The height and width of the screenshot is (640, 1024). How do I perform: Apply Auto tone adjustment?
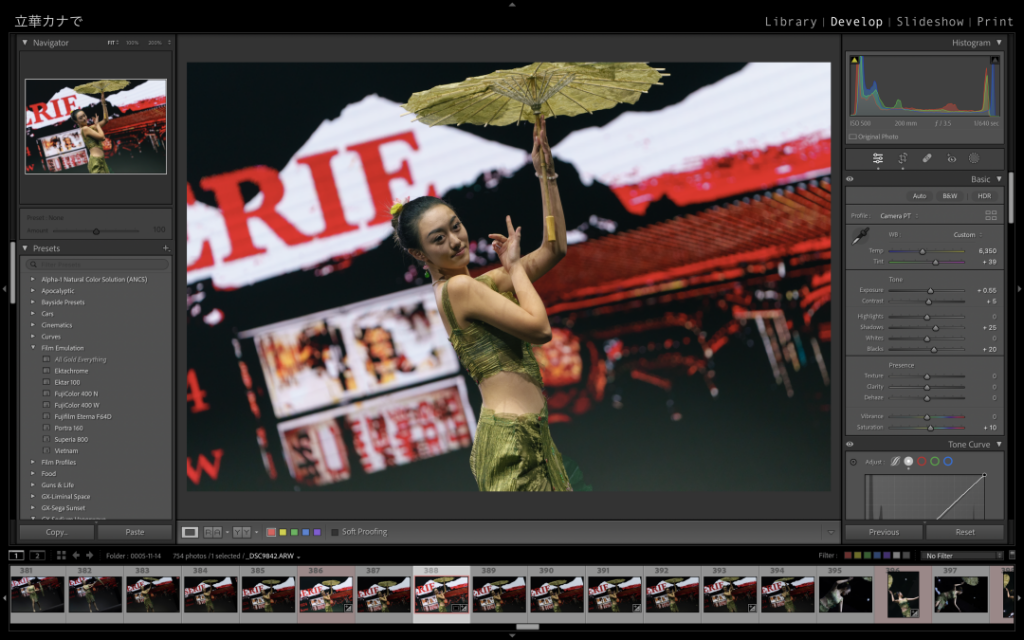point(920,196)
